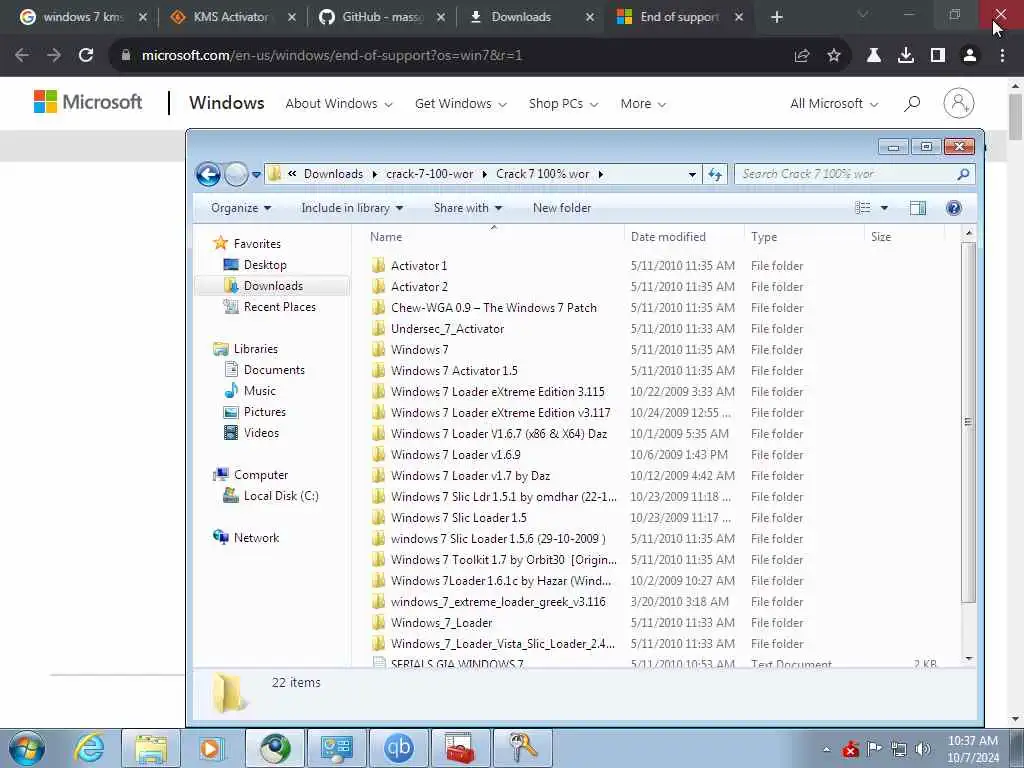This screenshot has height=768, width=1024.
Task: Open the browser profile icon
Action: click(970, 56)
